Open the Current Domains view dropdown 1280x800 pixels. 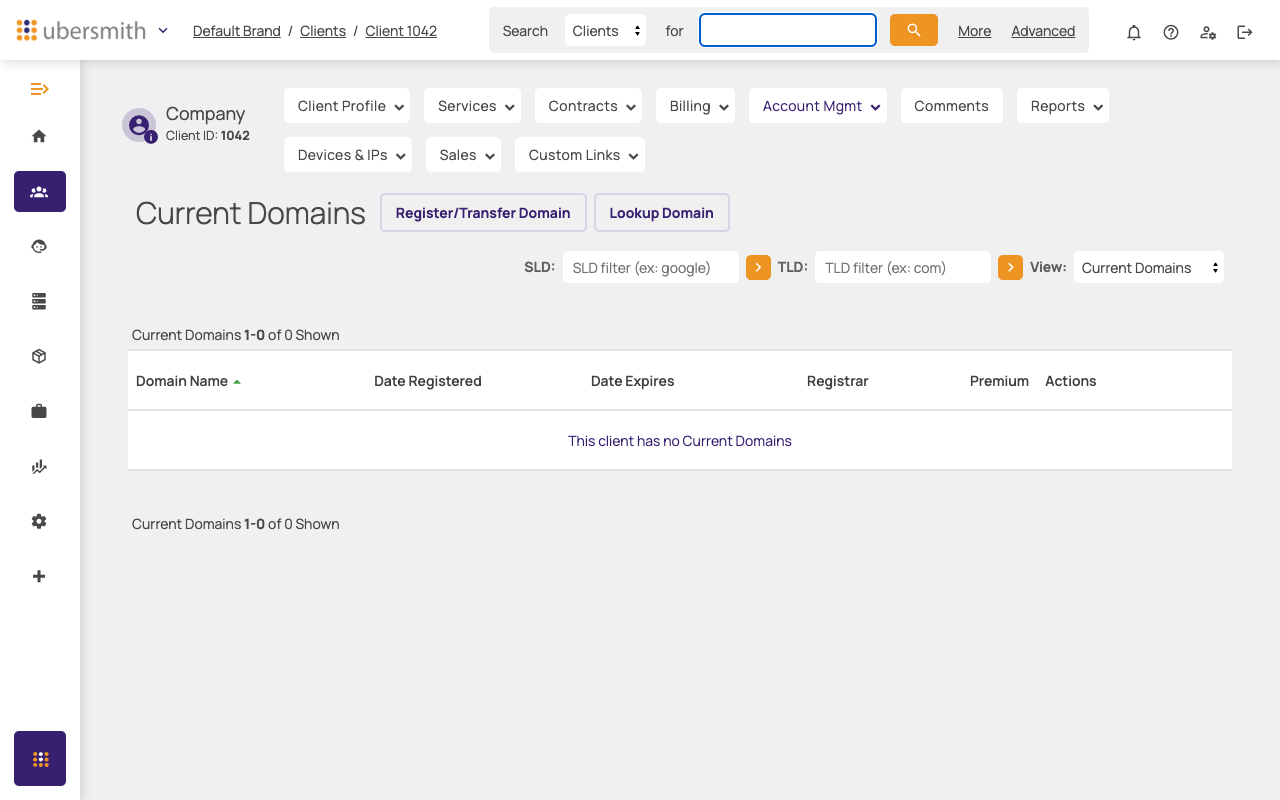1149,267
